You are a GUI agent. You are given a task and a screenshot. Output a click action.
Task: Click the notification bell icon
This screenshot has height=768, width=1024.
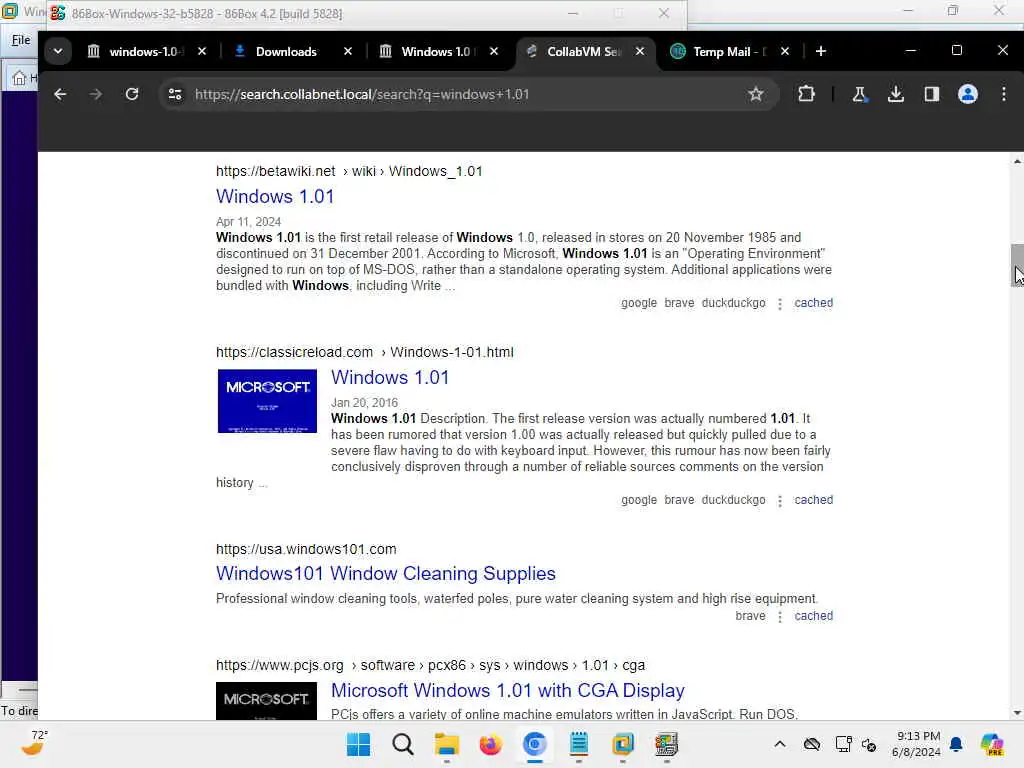[x=956, y=744]
